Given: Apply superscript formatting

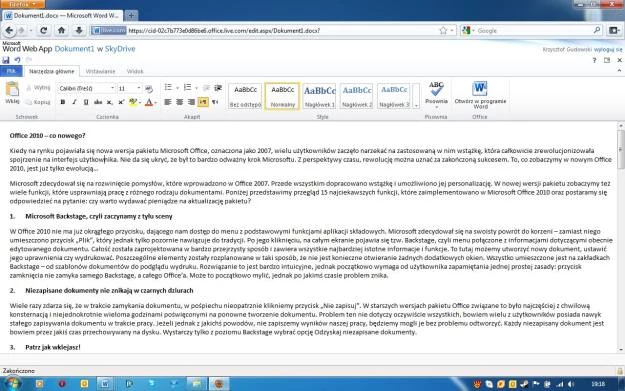Looking at the screenshot, I should pyautogui.click(x=121, y=102).
